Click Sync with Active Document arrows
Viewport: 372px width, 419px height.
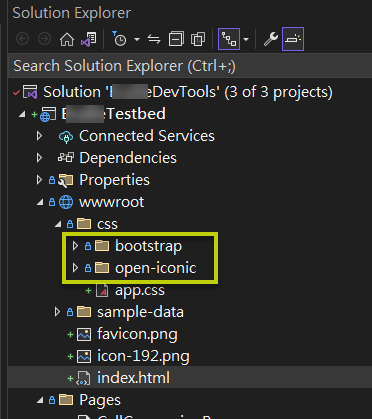coord(154,39)
